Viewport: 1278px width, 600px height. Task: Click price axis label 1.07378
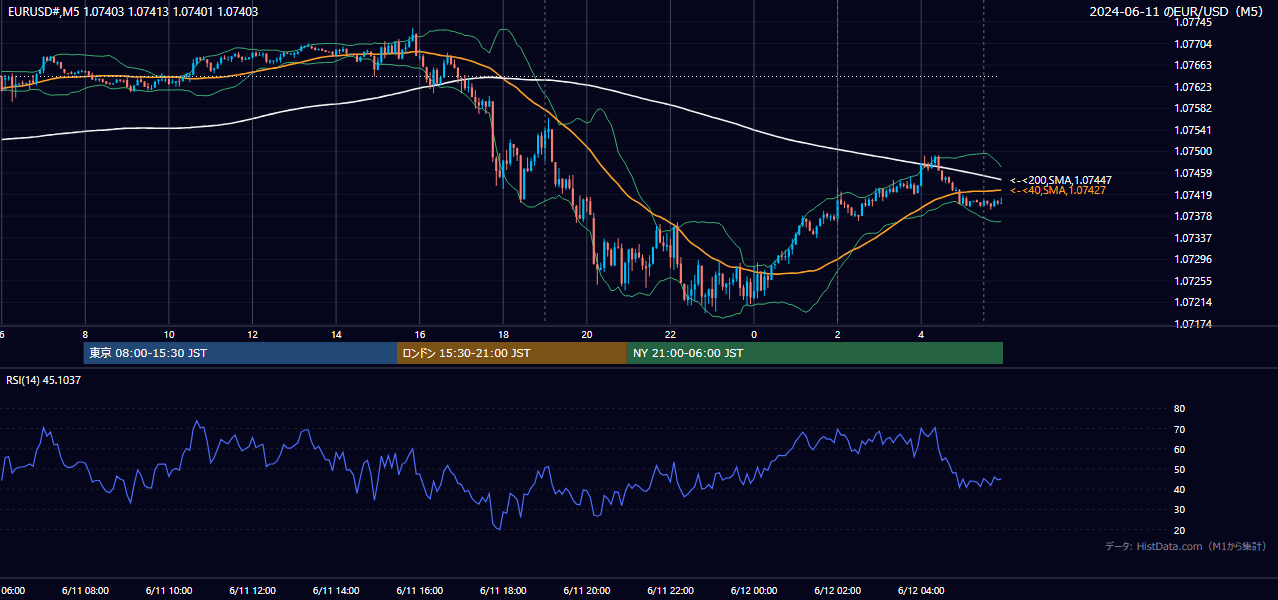coord(1193,216)
